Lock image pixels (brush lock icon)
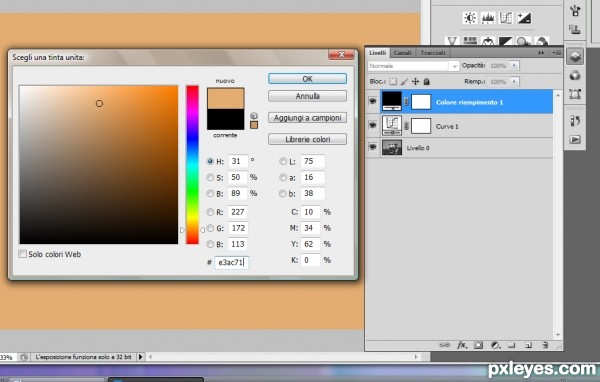 [404, 82]
